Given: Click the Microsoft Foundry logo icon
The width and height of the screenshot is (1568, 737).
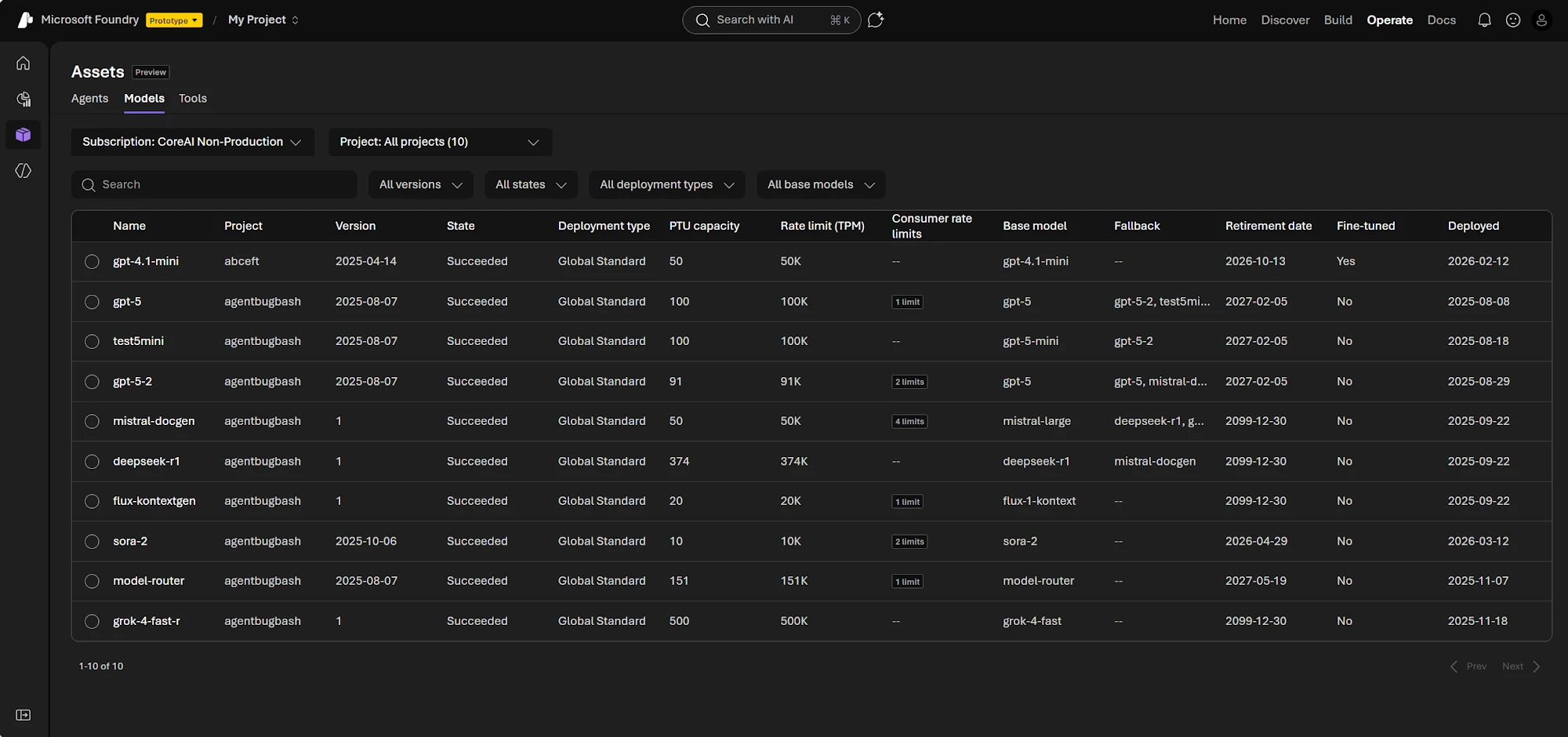Looking at the screenshot, I should tap(25, 20).
